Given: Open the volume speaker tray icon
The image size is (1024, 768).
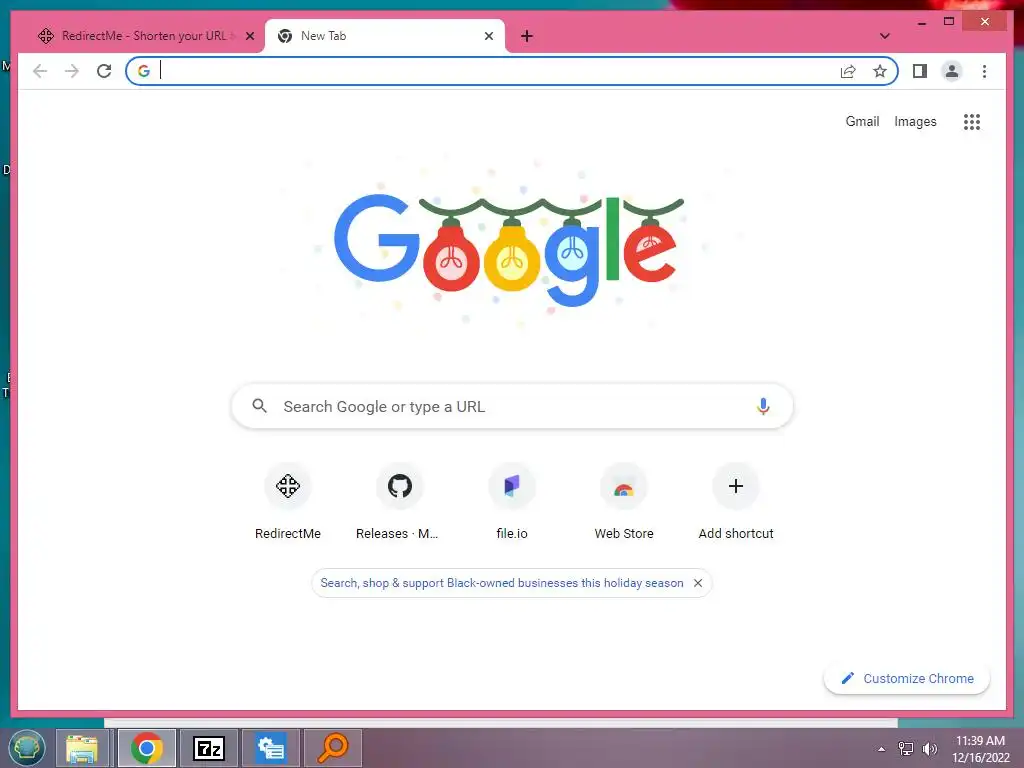Looking at the screenshot, I should pos(929,749).
